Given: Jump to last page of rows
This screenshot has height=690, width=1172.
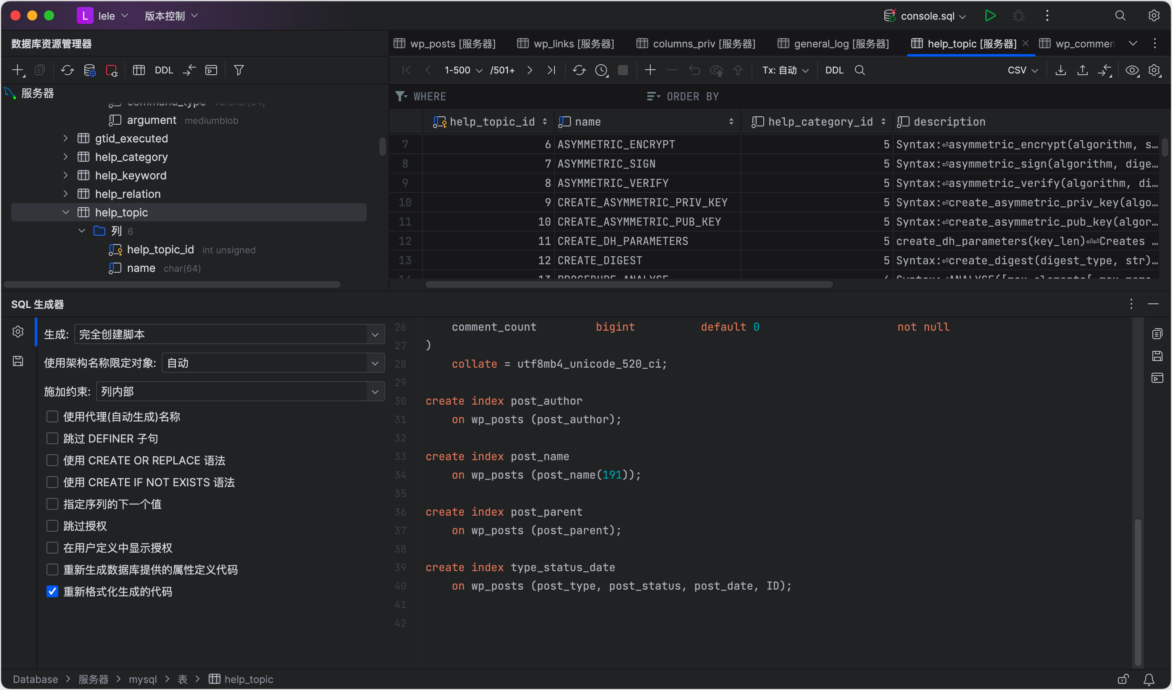Looking at the screenshot, I should pyautogui.click(x=552, y=70).
